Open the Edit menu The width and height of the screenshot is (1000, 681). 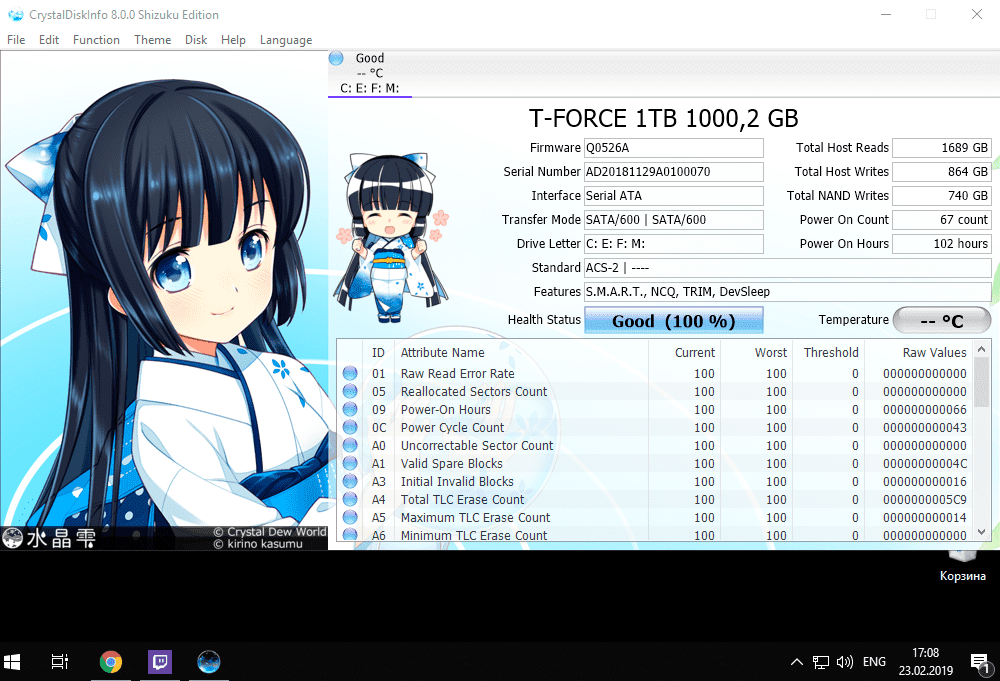pyautogui.click(x=48, y=40)
